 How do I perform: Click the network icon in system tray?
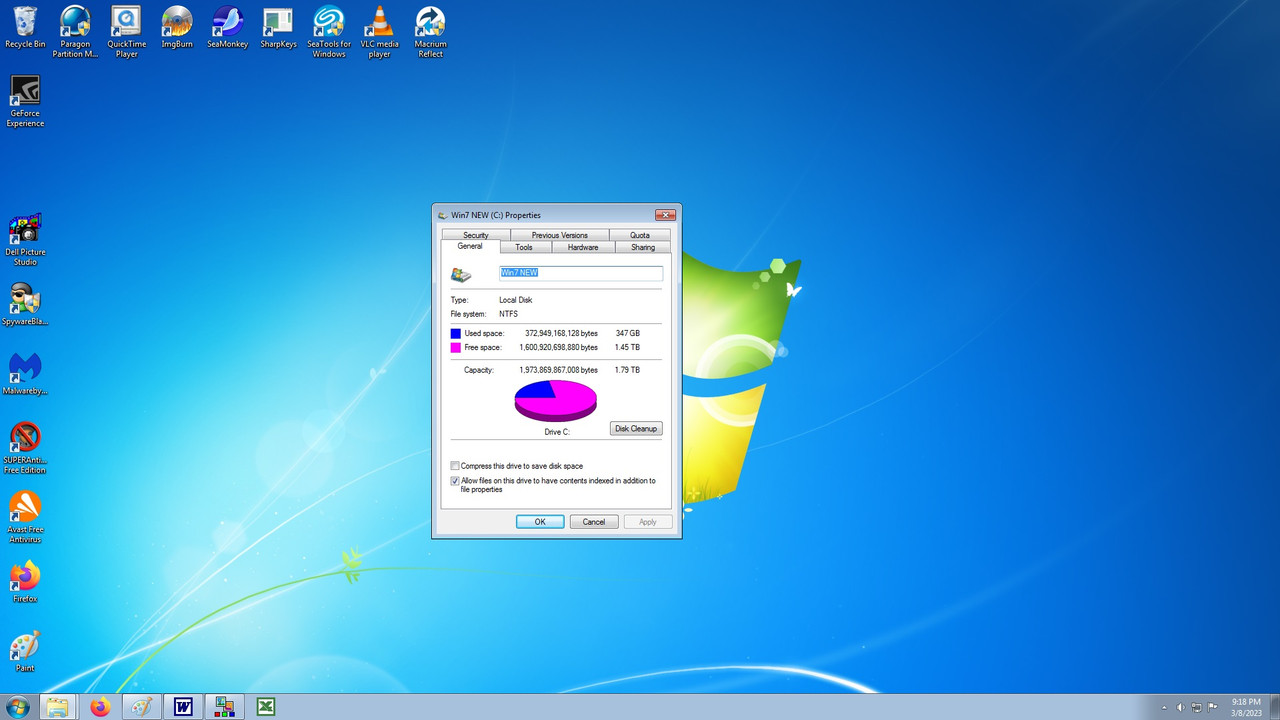pyautogui.click(x=1197, y=707)
